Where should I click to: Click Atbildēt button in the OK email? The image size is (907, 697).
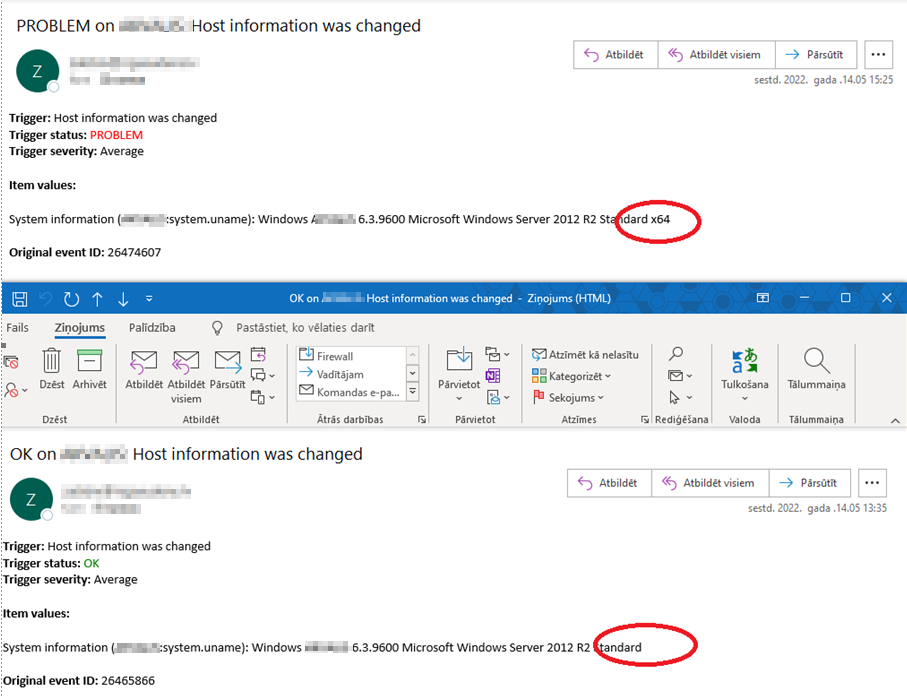click(x=609, y=483)
